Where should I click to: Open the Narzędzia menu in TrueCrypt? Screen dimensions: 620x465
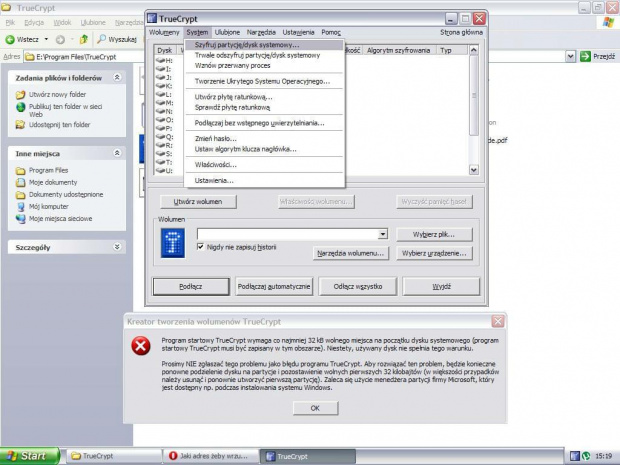pos(261,32)
